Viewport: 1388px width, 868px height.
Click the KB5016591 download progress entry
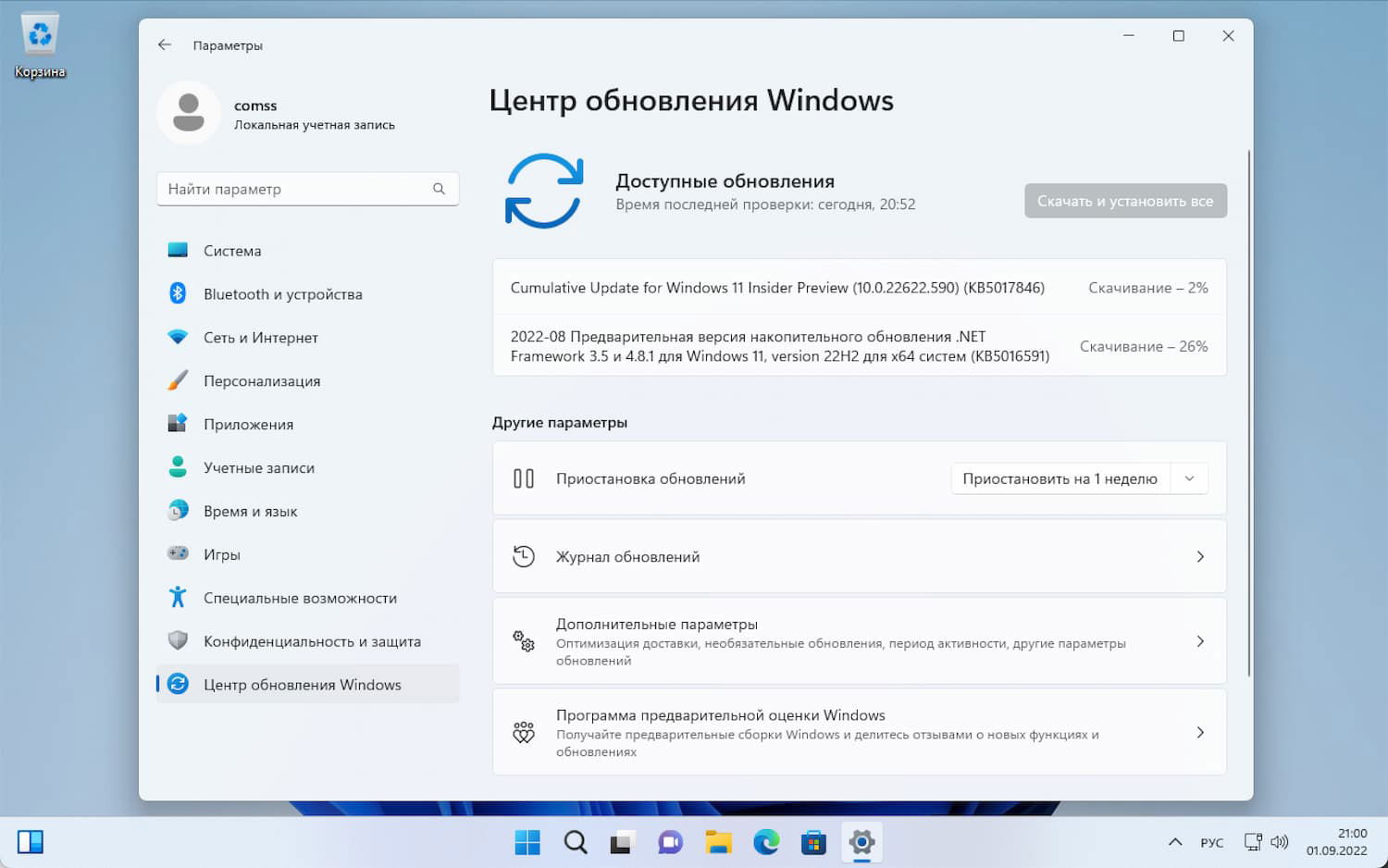pos(861,346)
